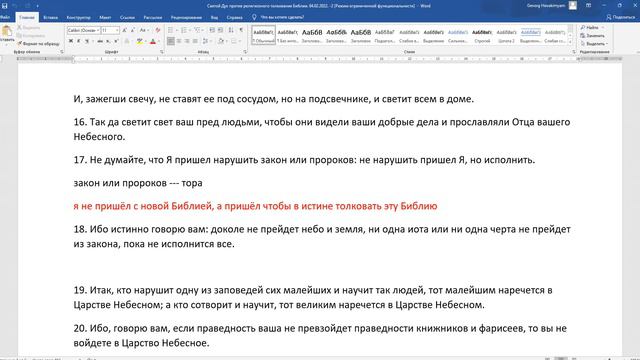Click the Share (Поделиться) button
640x360 pixels.
(620, 17)
